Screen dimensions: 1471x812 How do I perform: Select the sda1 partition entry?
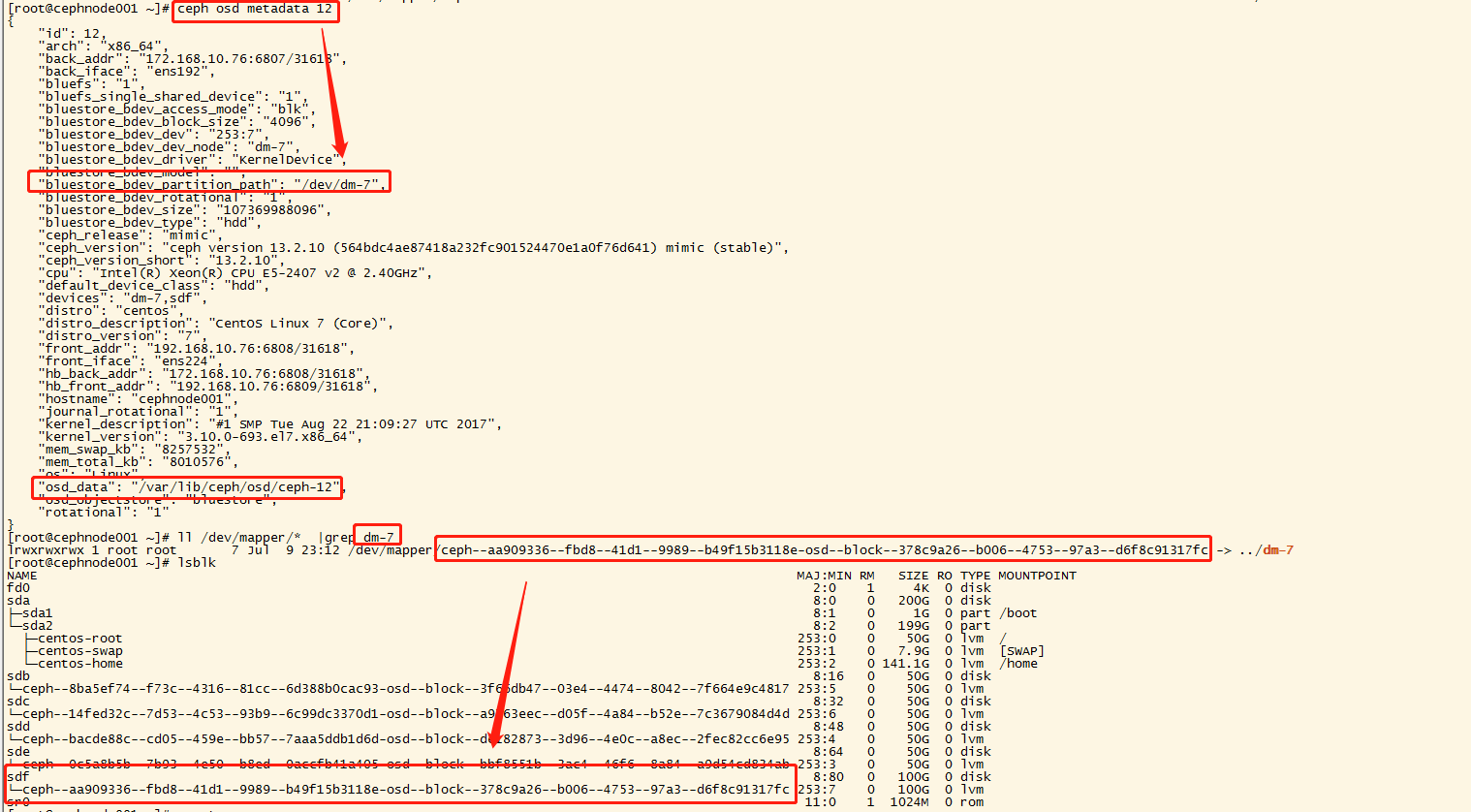click(x=38, y=613)
